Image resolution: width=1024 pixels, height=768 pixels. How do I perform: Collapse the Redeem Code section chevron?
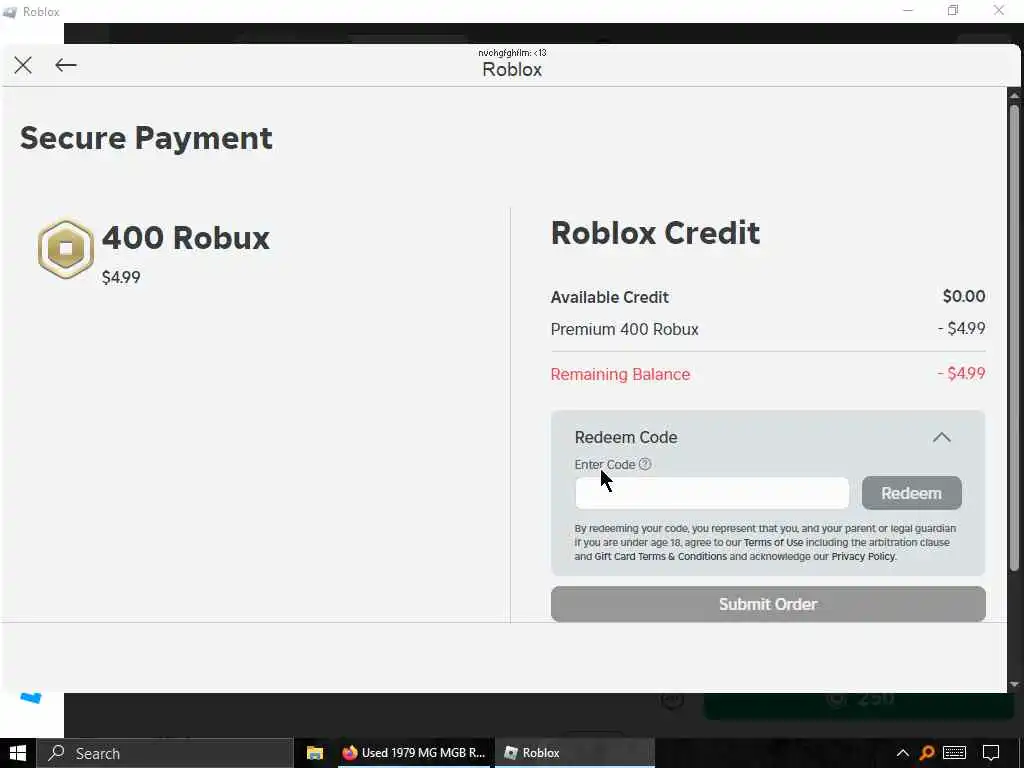click(941, 438)
